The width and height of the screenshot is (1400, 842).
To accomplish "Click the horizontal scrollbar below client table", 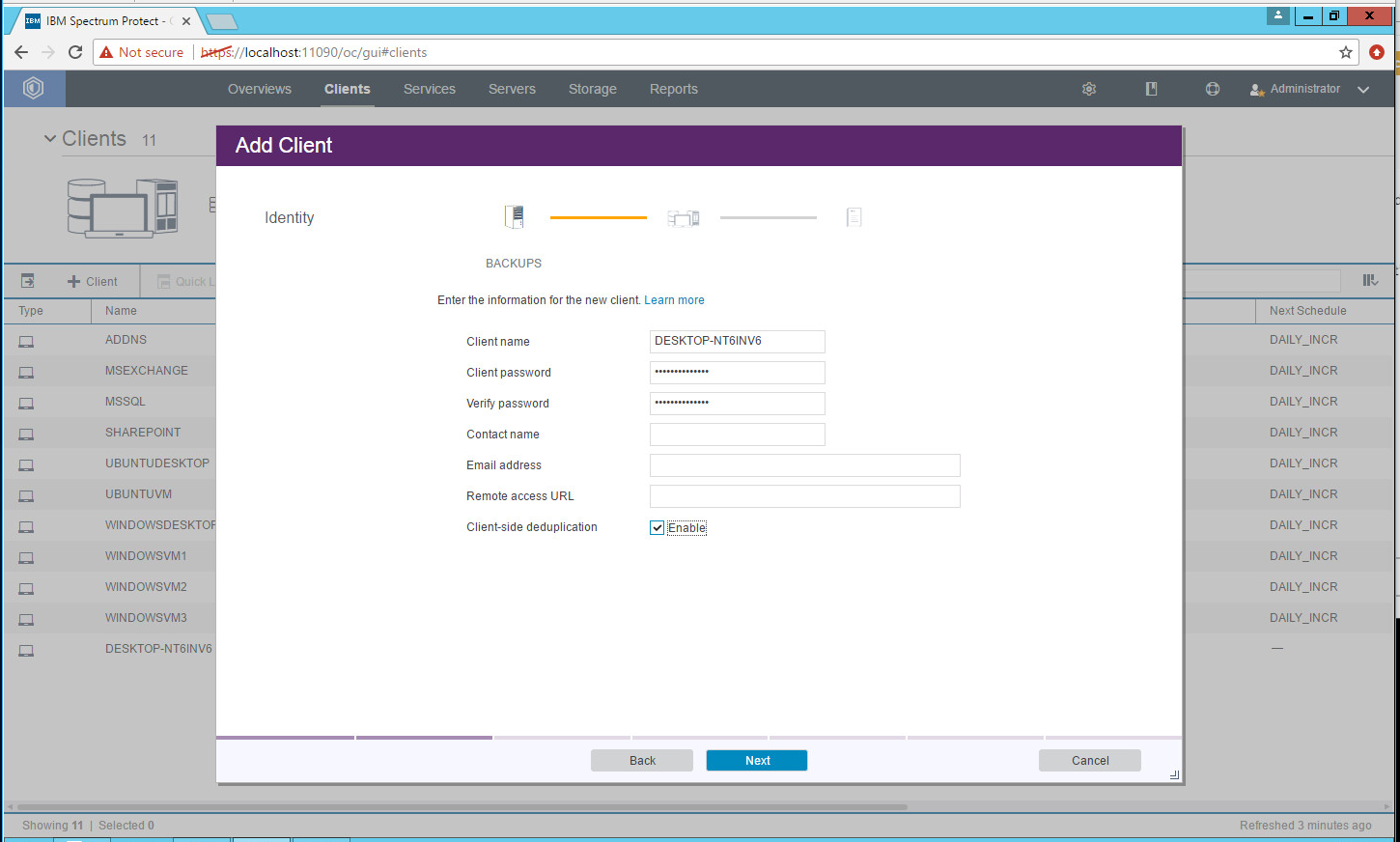I will click(x=462, y=806).
